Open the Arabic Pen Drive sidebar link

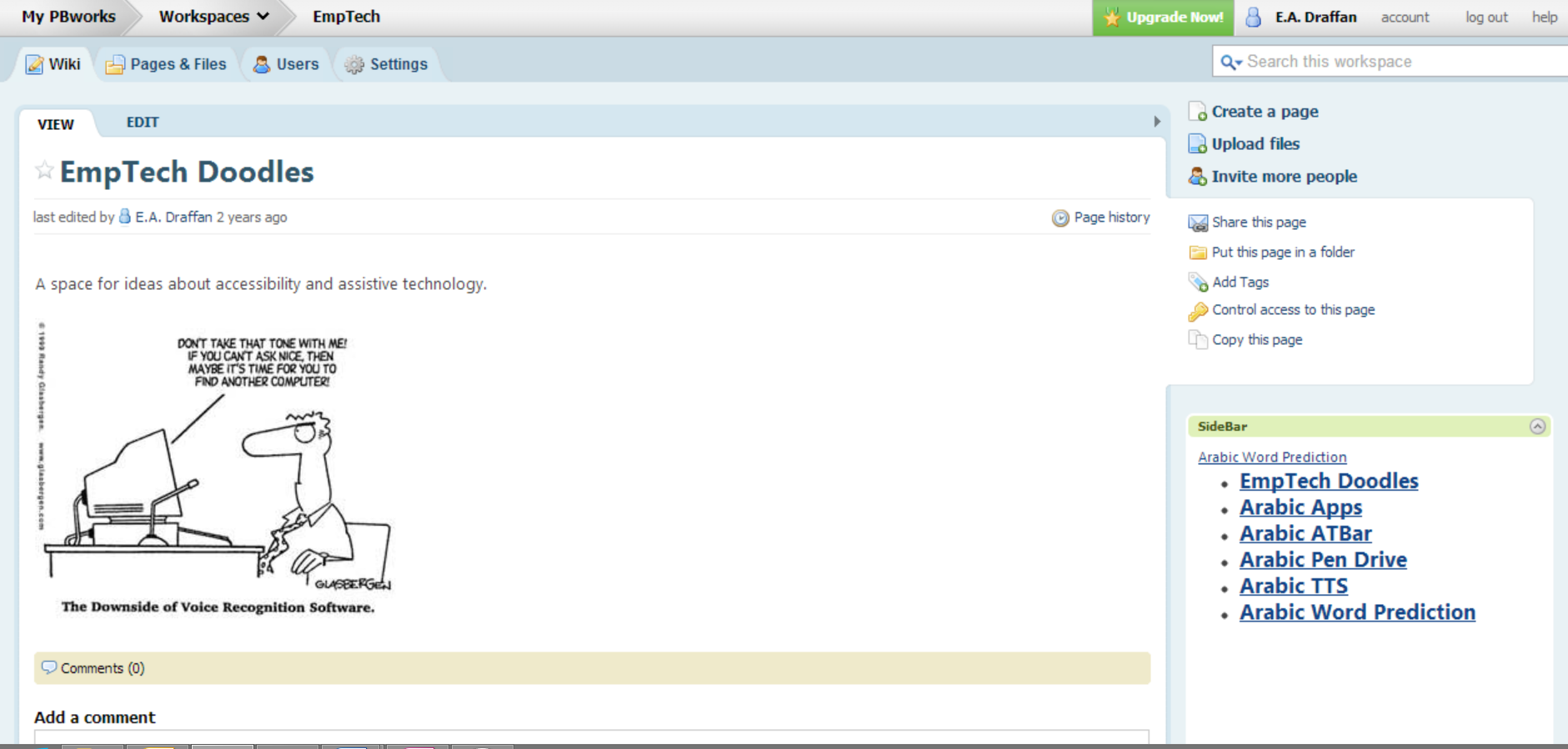1323,560
